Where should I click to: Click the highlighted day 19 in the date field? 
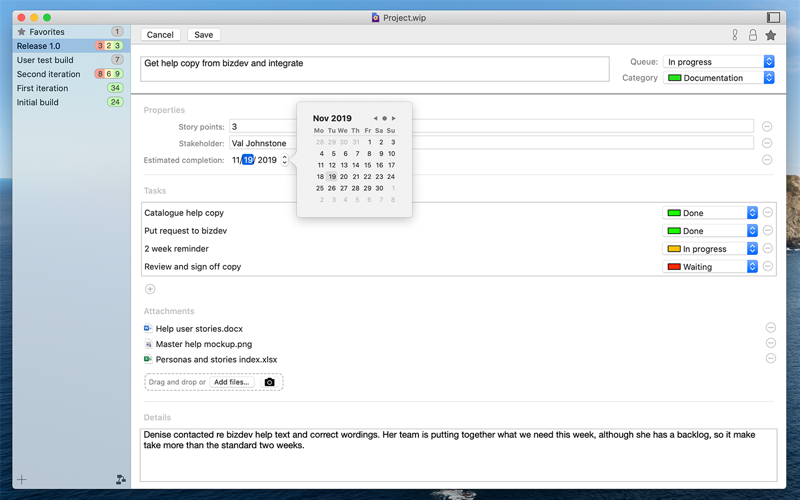click(248, 160)
